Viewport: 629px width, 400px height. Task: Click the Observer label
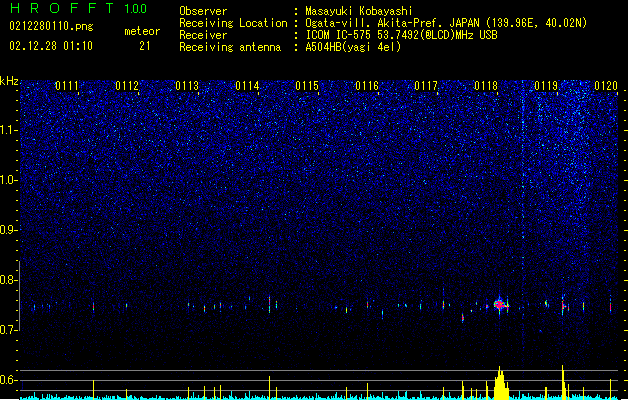pos(203,11)
